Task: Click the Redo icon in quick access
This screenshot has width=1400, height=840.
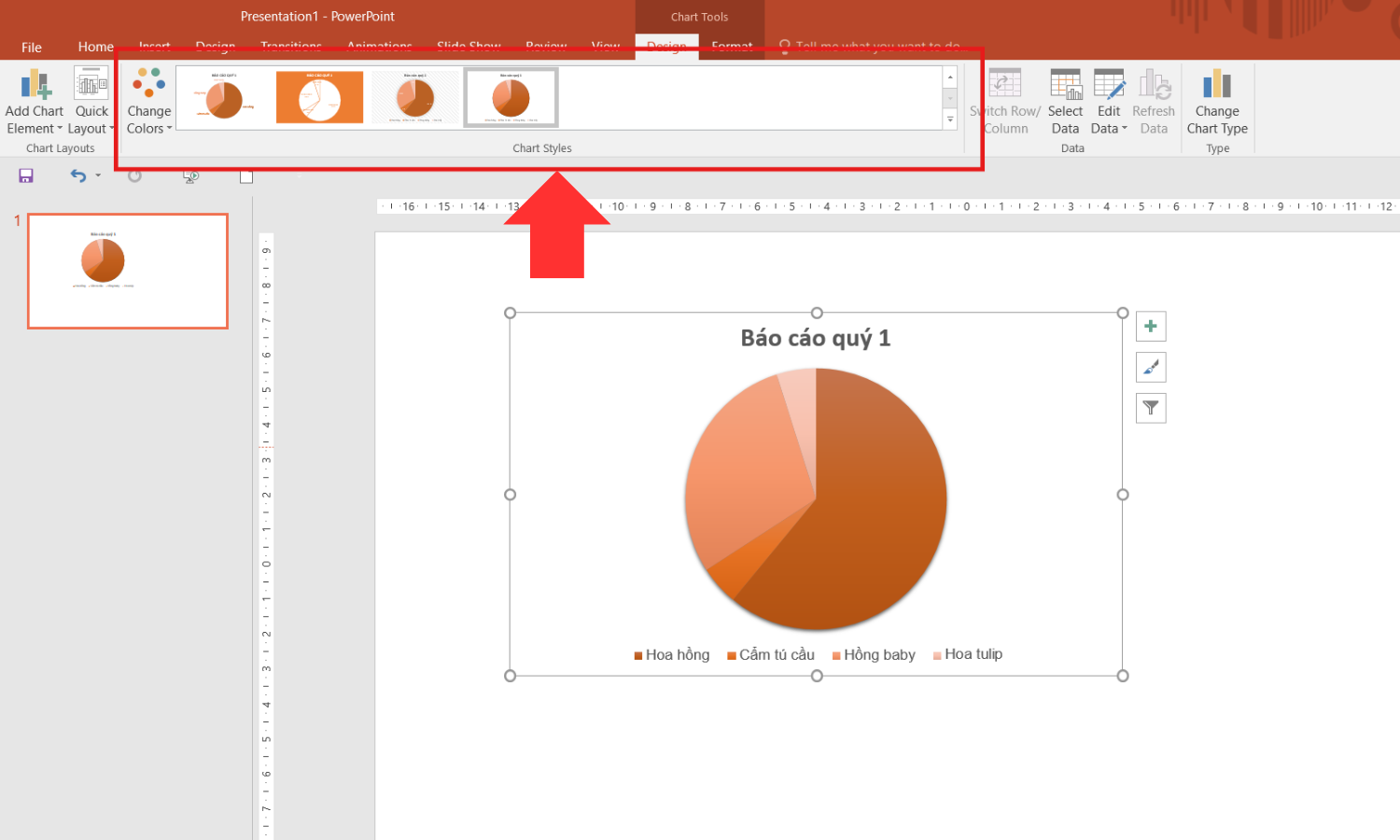Action: [135, 175]
